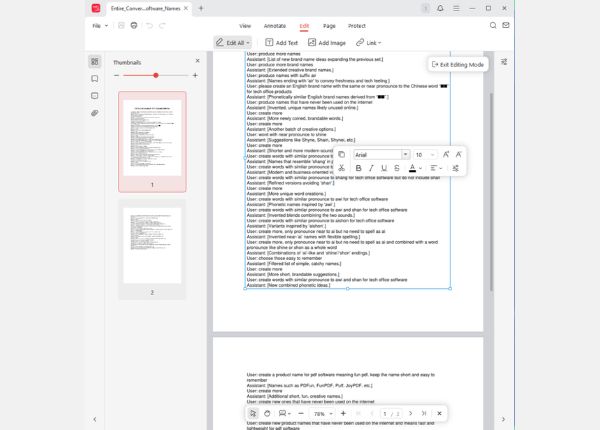Open the View tab

(245, 26)
